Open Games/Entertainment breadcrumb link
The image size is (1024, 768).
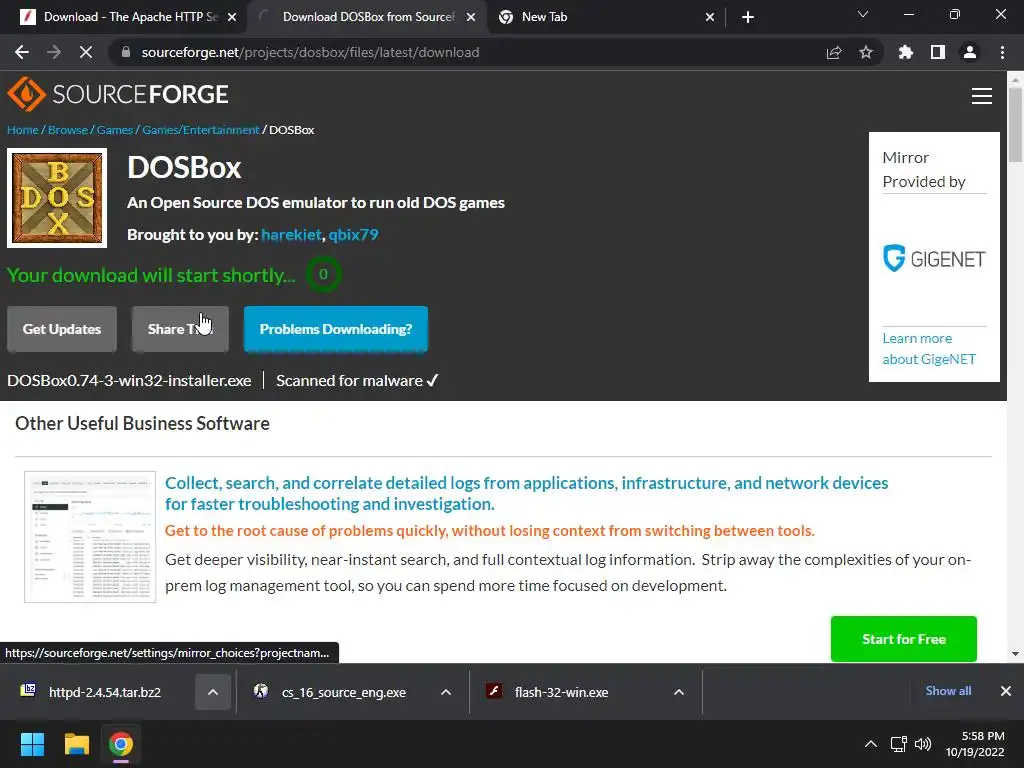point(200,130)
